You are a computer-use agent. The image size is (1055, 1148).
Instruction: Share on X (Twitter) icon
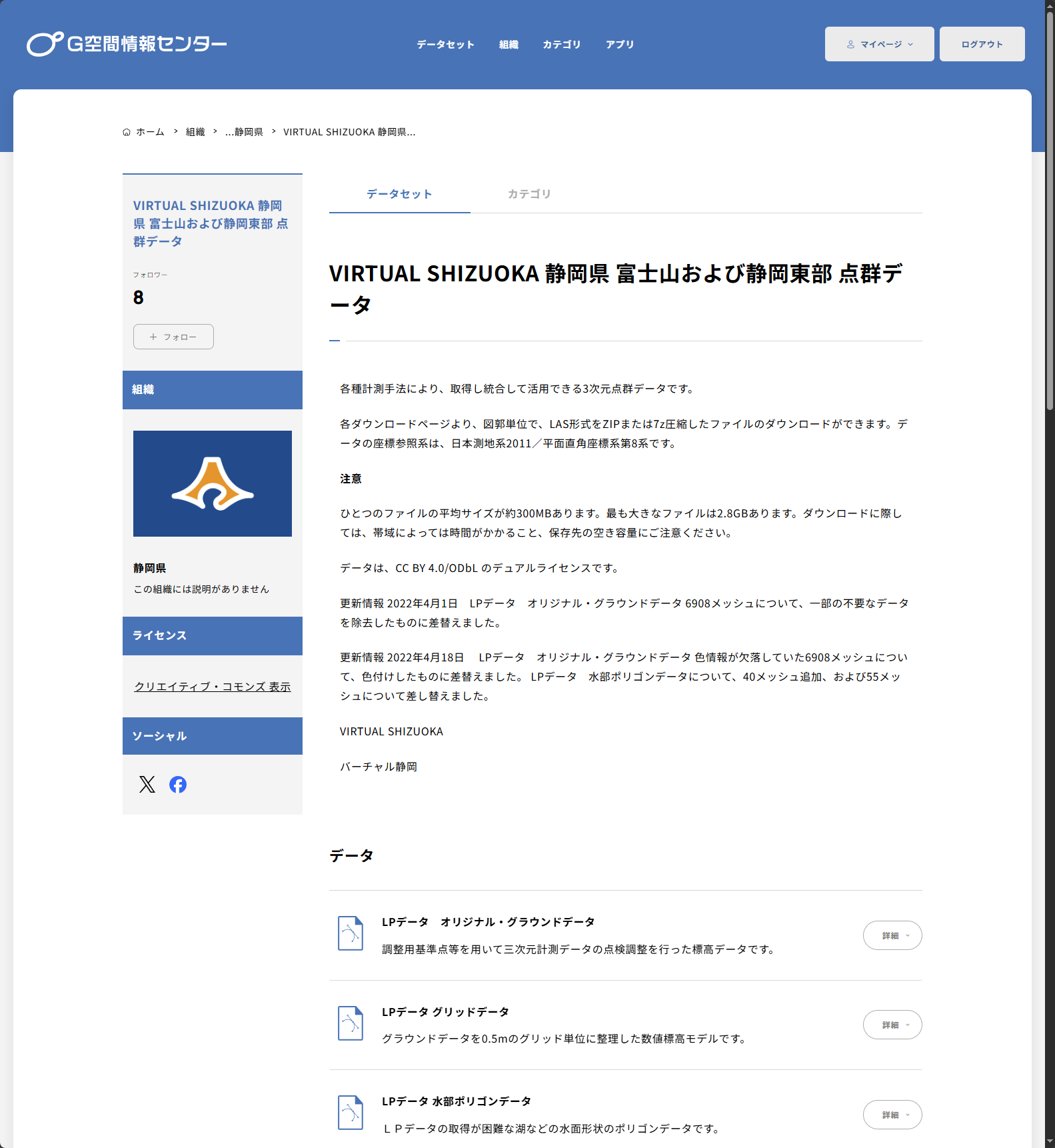pos(147,785)
